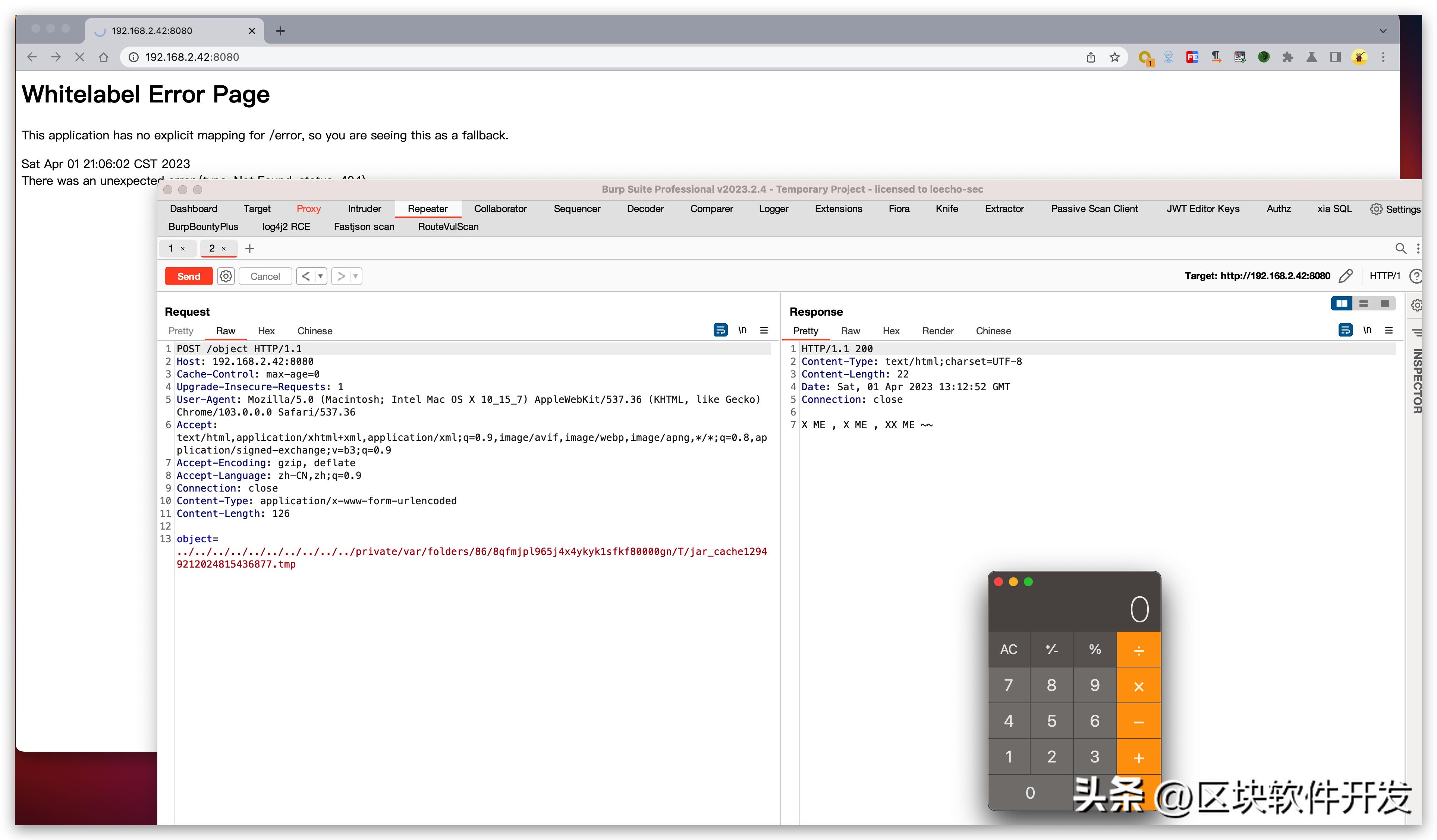Click the browser extensions puzzle piece icon
Screen dimensions: 1437x840
point(1288,57)
